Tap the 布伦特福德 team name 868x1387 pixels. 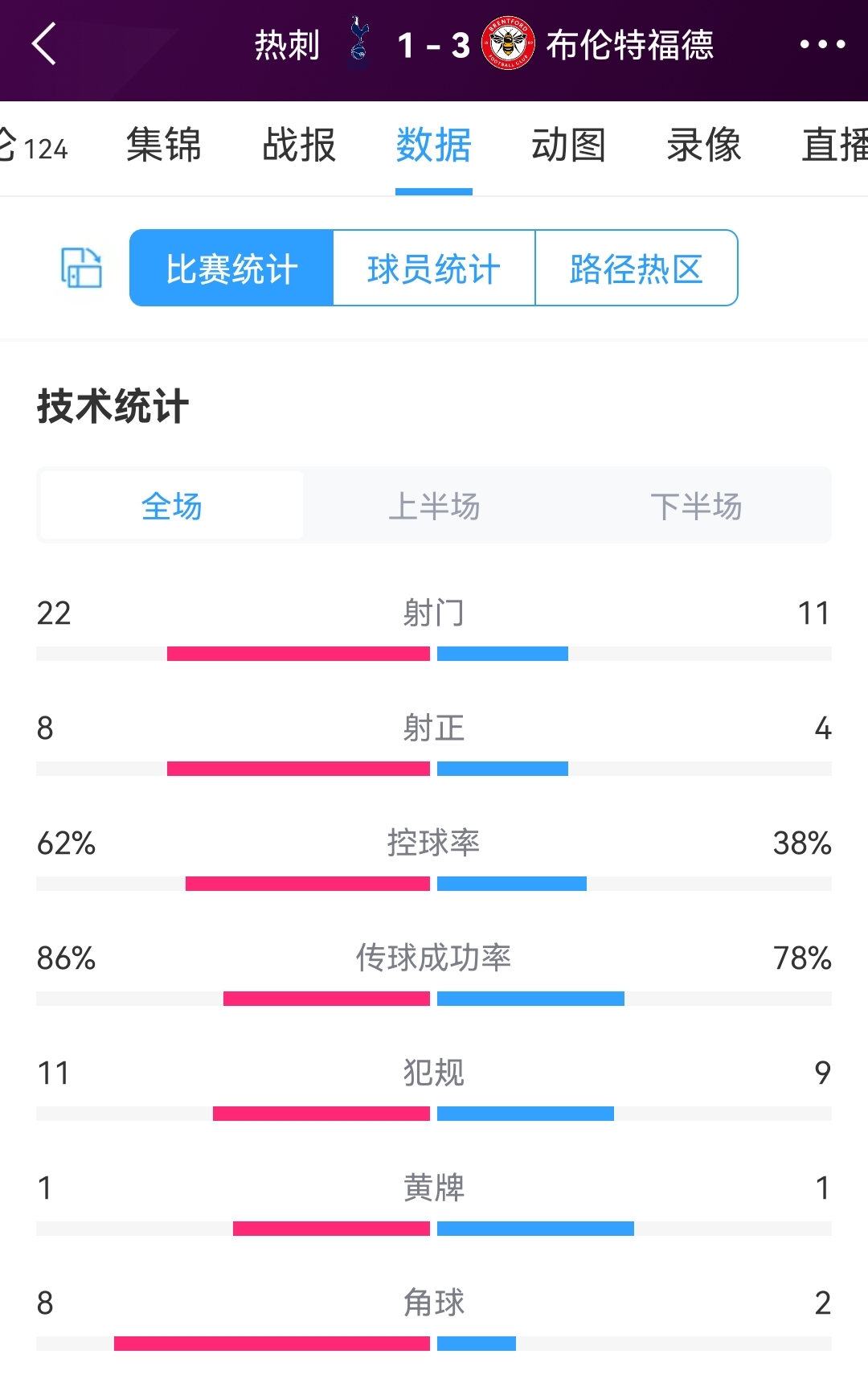[x=630, y=44]
